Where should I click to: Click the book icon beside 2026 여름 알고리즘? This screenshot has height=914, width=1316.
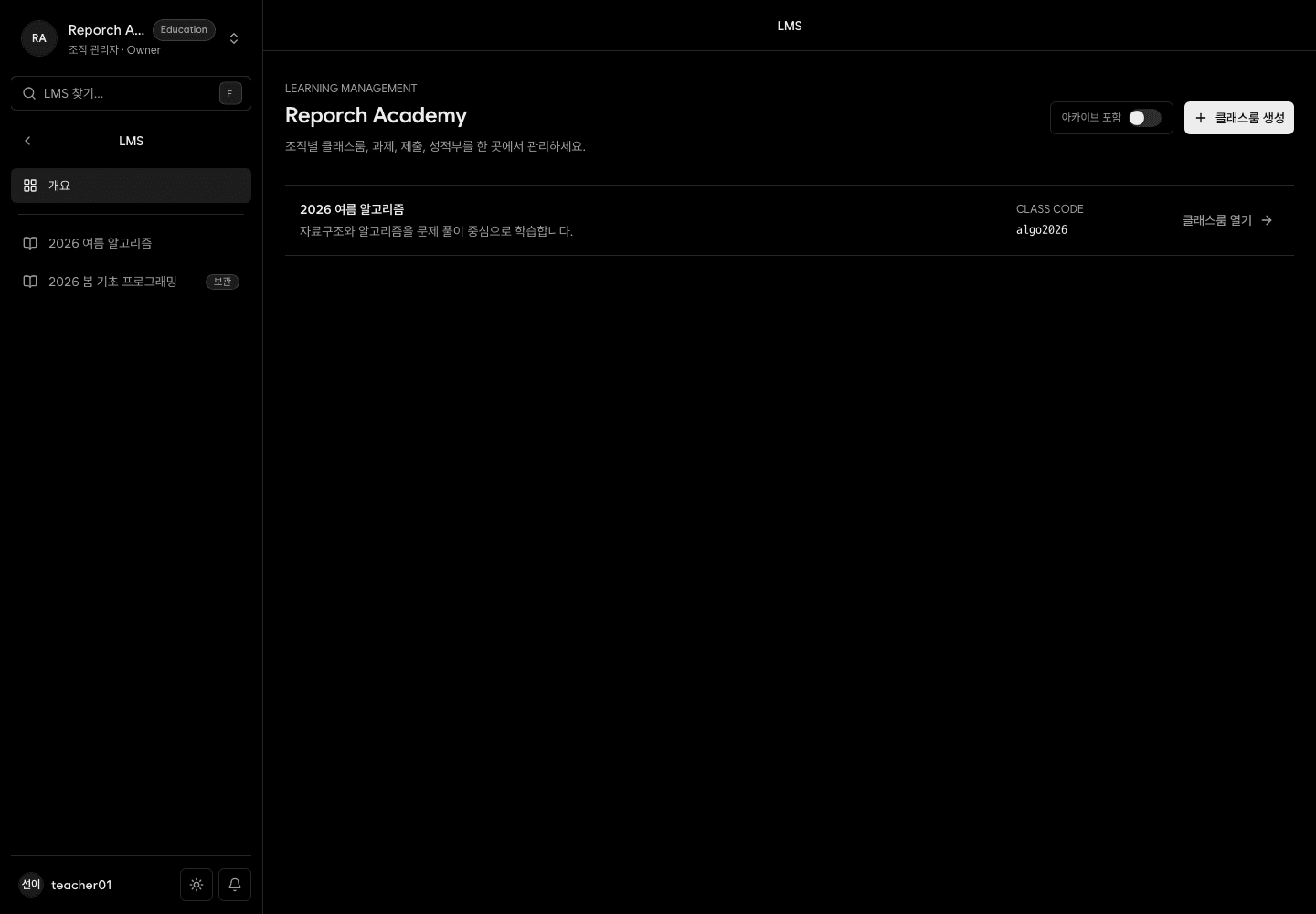[30, 243]
